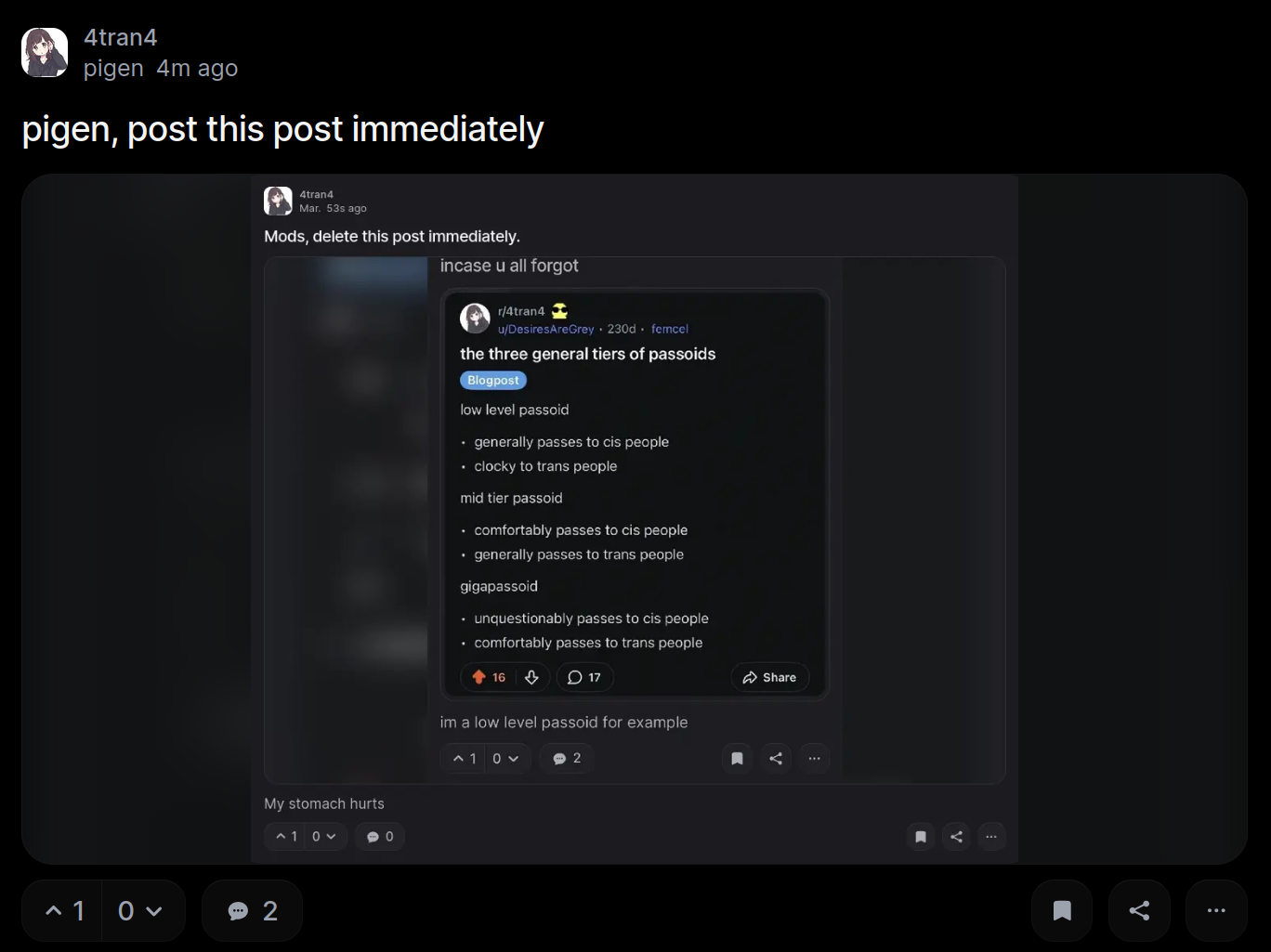1271x952 pixels.
Task: Open the pigen user profile
Action: point(113,69)
